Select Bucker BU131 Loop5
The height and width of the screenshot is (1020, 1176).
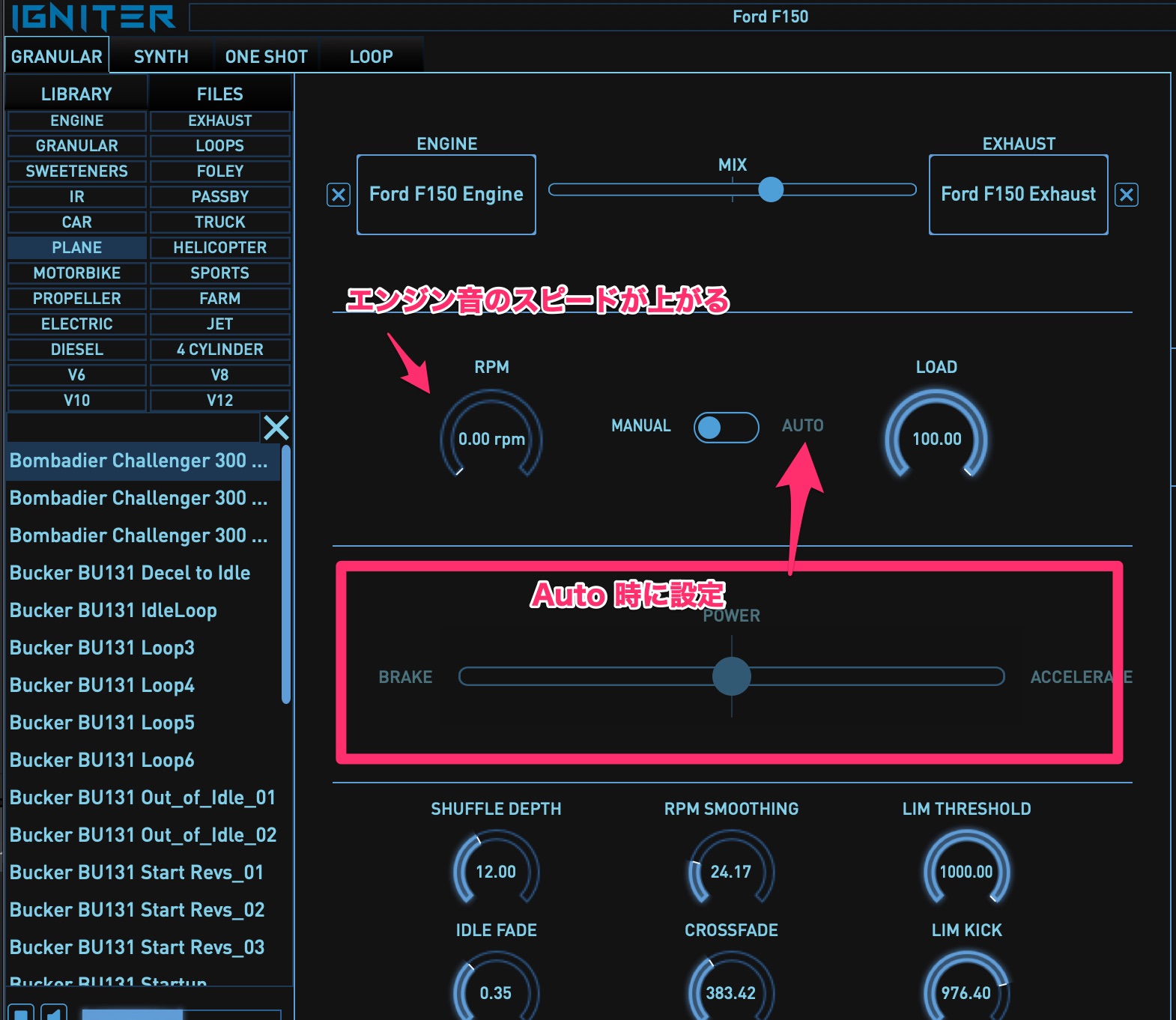click(143, 723)
